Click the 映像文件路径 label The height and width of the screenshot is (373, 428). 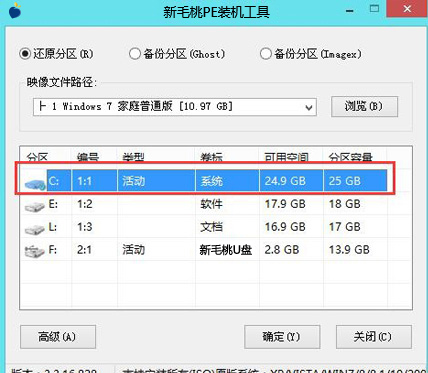pyautogui.click(x=62, y=83)
